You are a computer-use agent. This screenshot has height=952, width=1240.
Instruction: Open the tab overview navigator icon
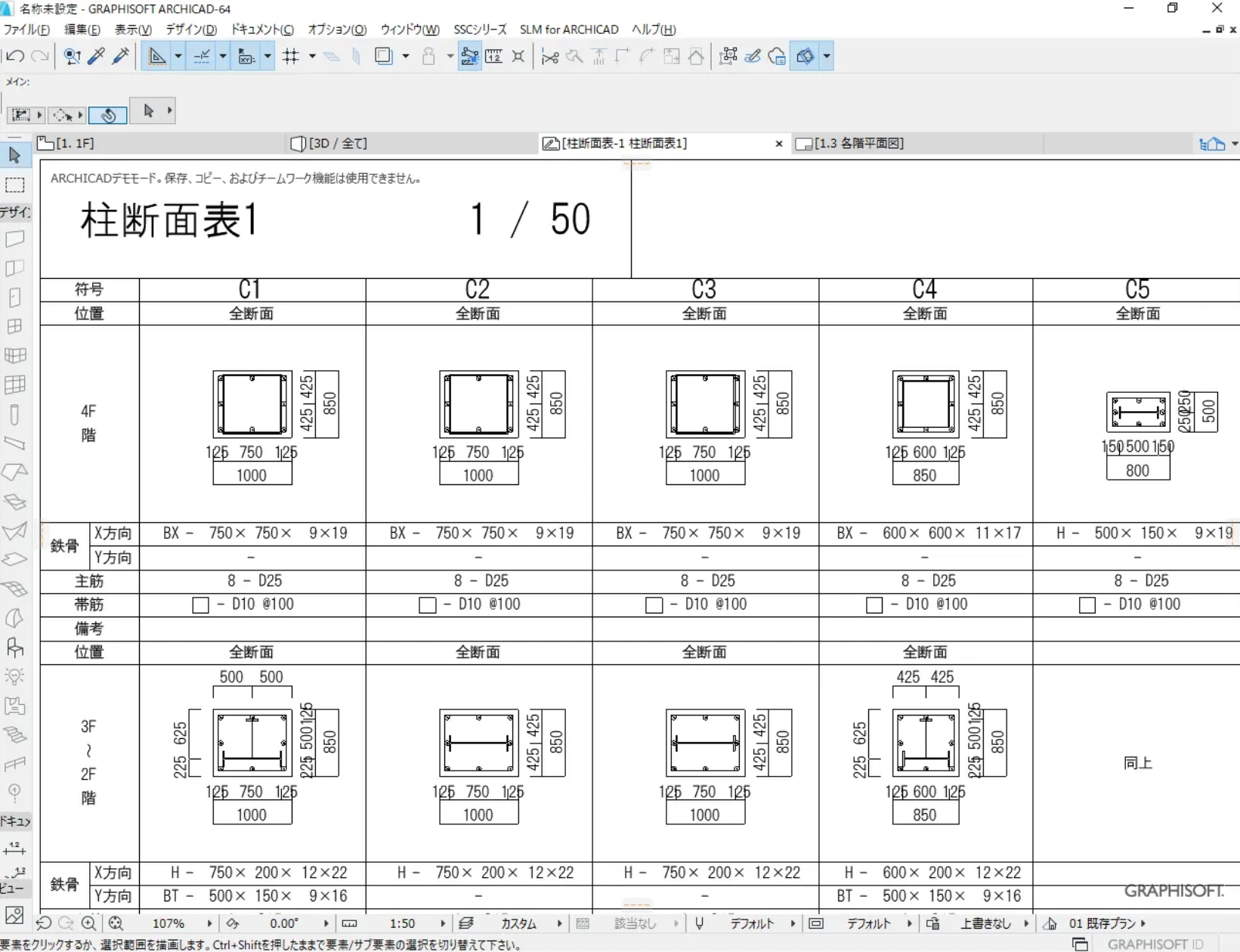click(x=1213, y=144)
